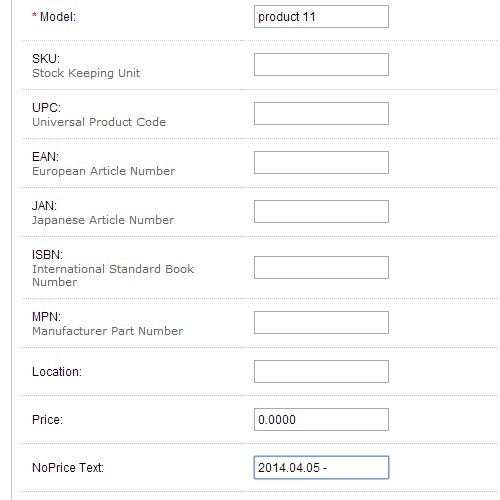The width and height of the screenshot is (500, 500).
Task: Activate the MPN input box
Action: pos(321,322)
